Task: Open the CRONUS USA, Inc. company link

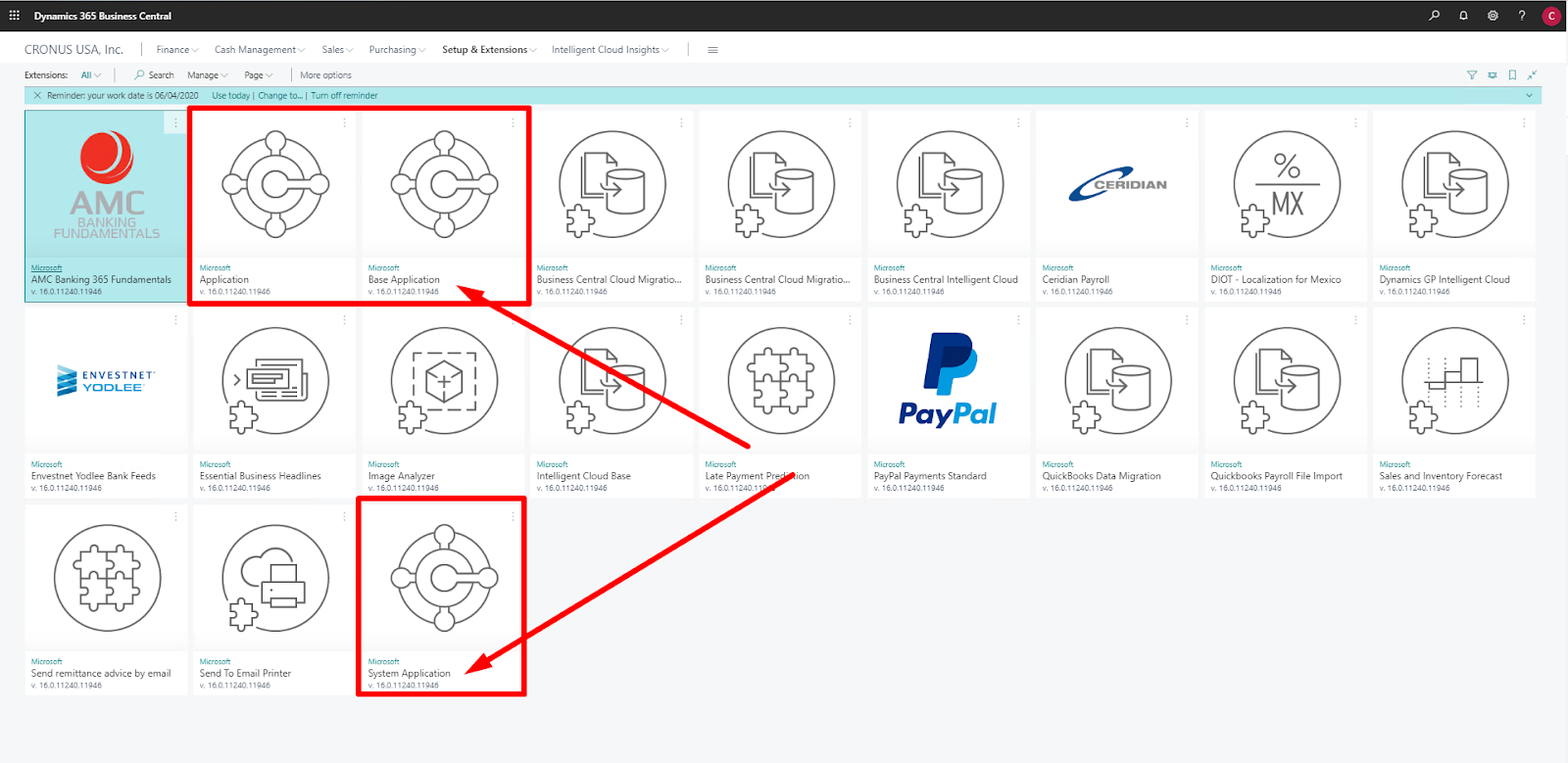Action: pyautogui.click(x=73, y=50)
